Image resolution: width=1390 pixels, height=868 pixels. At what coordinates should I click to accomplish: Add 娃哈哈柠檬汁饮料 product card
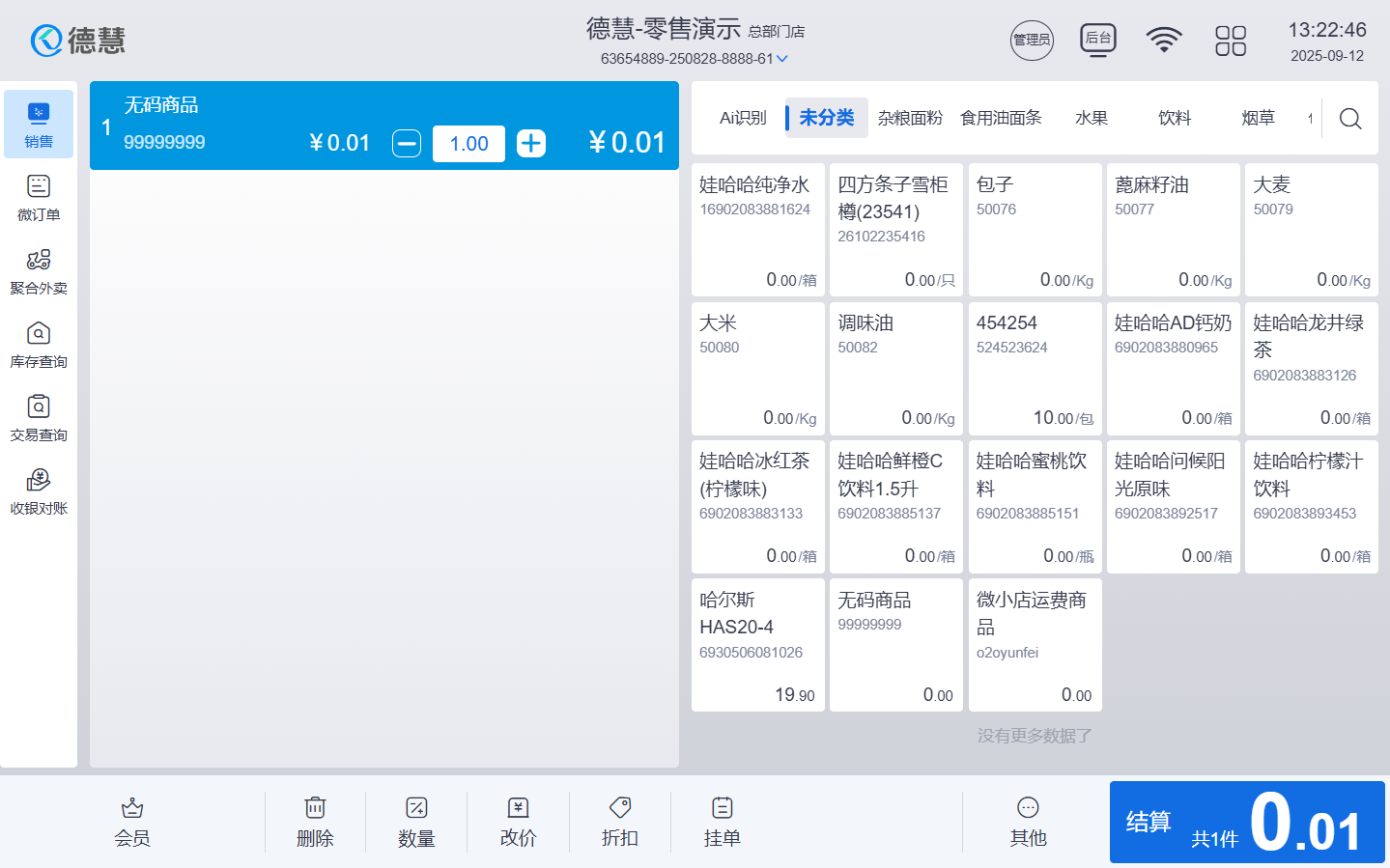coord(1312,507)
